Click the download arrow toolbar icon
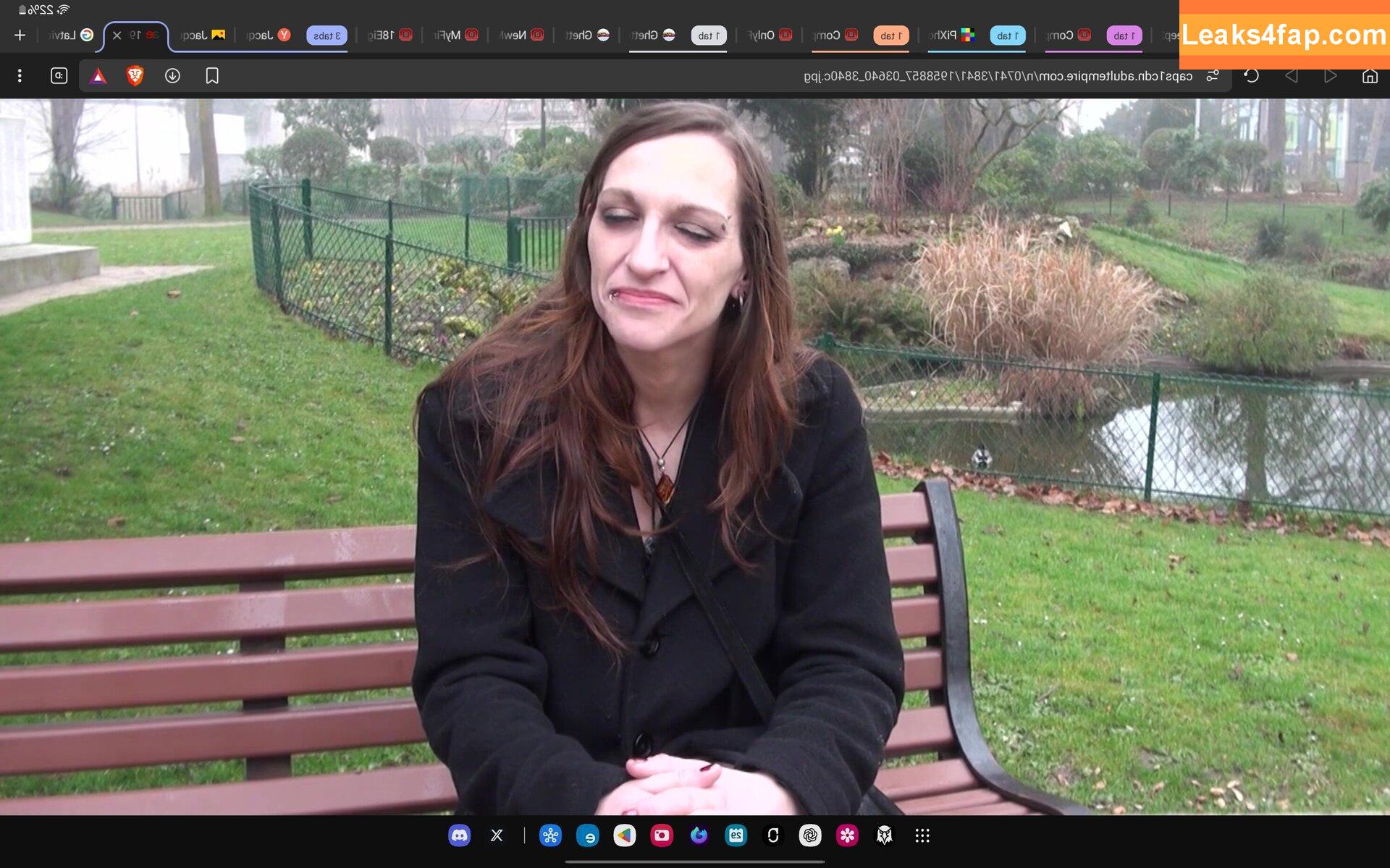Image resolution: width=1390 pixels, height=868 pixels. click(172, 75)
